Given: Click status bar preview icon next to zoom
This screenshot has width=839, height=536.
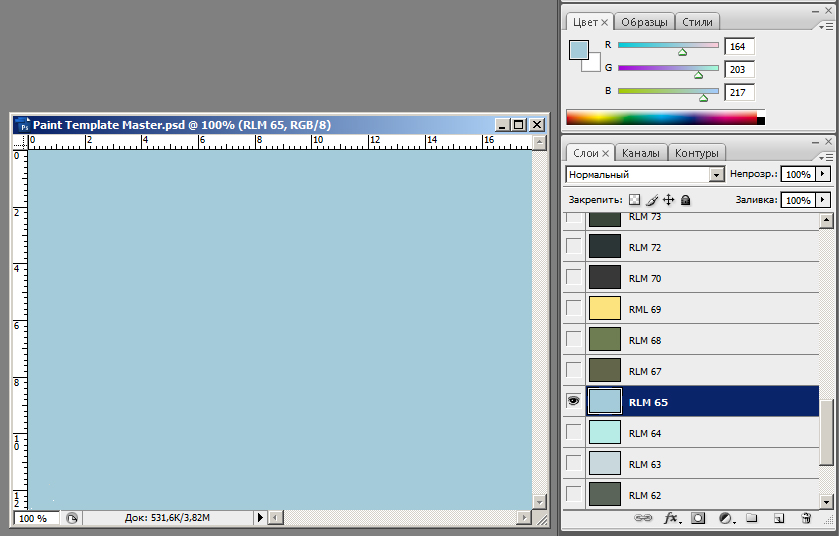Looking at the screenshot, I should [72, 518].
